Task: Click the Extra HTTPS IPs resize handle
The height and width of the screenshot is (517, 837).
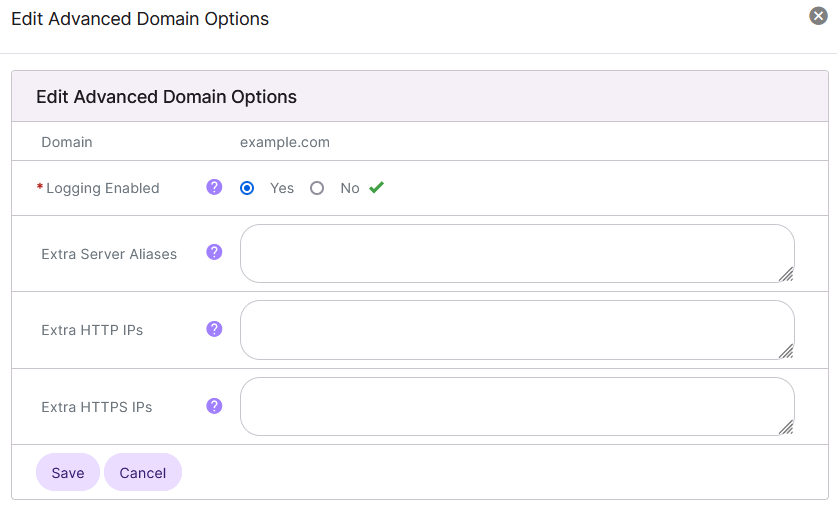Action: 786,427
